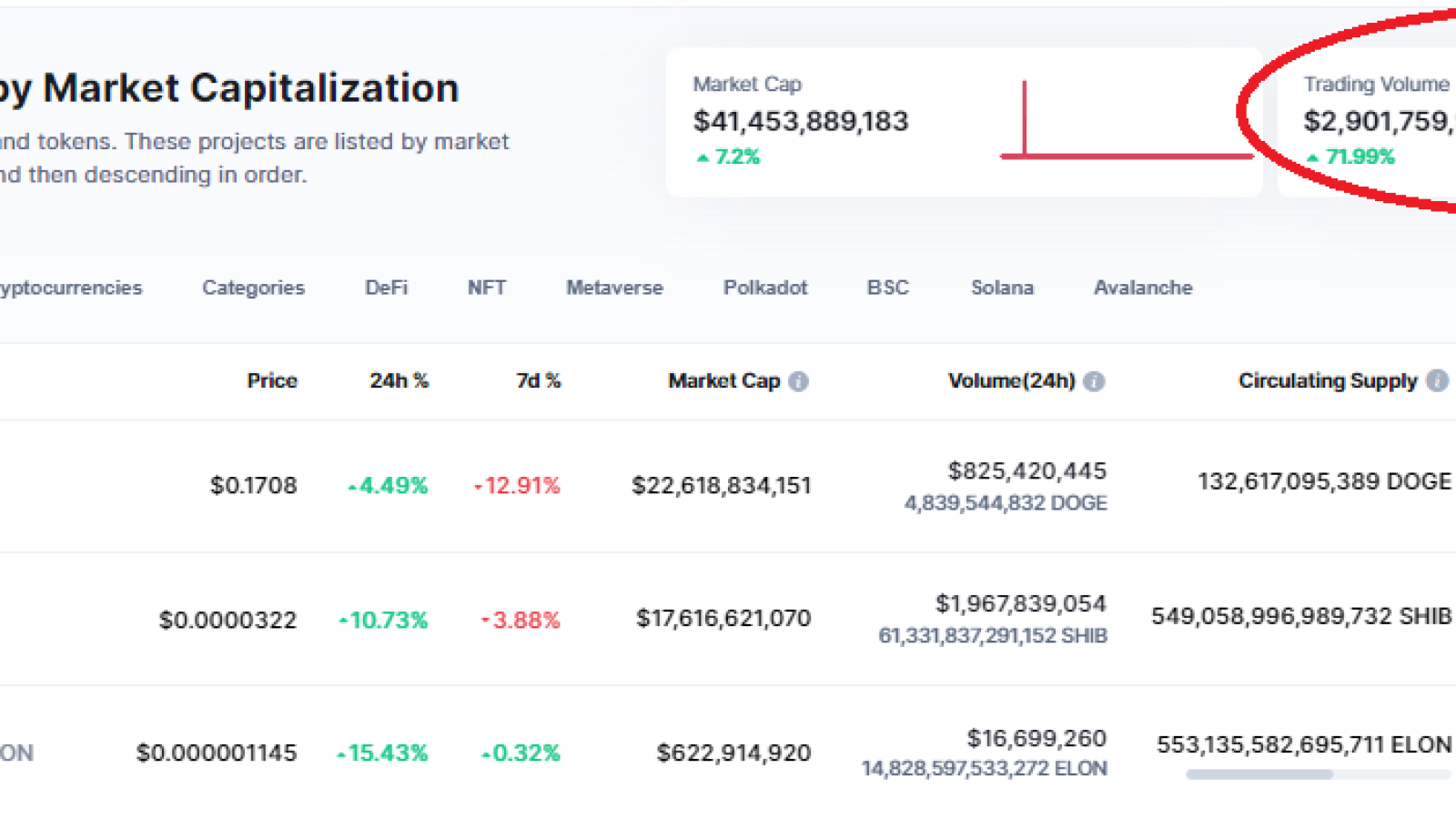1456x819 pixels.
Task: Click the 132,617,095,389 DOGE supply
Action: [1324, 481]
